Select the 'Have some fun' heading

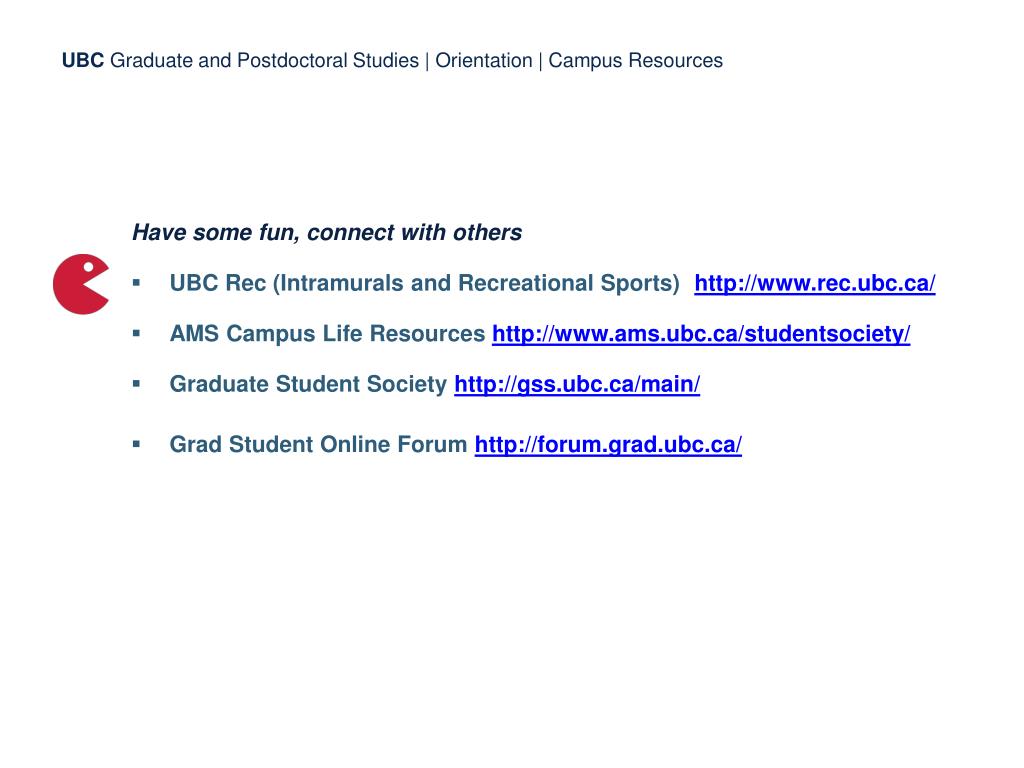point(327,232)
